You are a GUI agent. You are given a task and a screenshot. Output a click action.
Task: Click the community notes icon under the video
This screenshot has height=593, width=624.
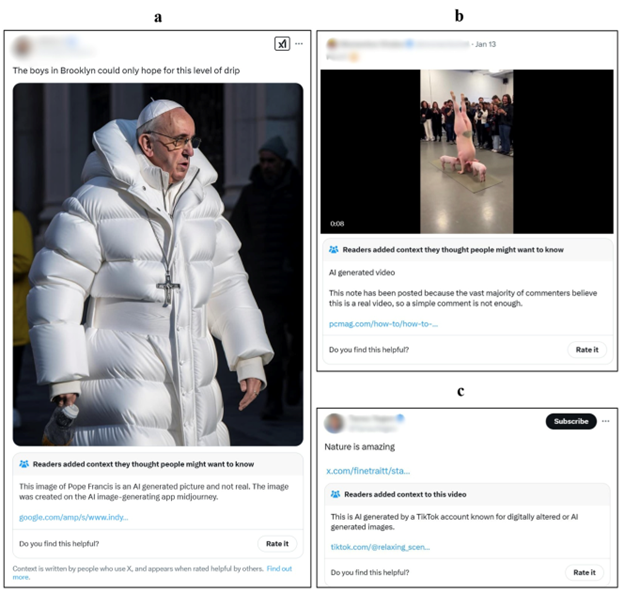(x=334, y=250)
